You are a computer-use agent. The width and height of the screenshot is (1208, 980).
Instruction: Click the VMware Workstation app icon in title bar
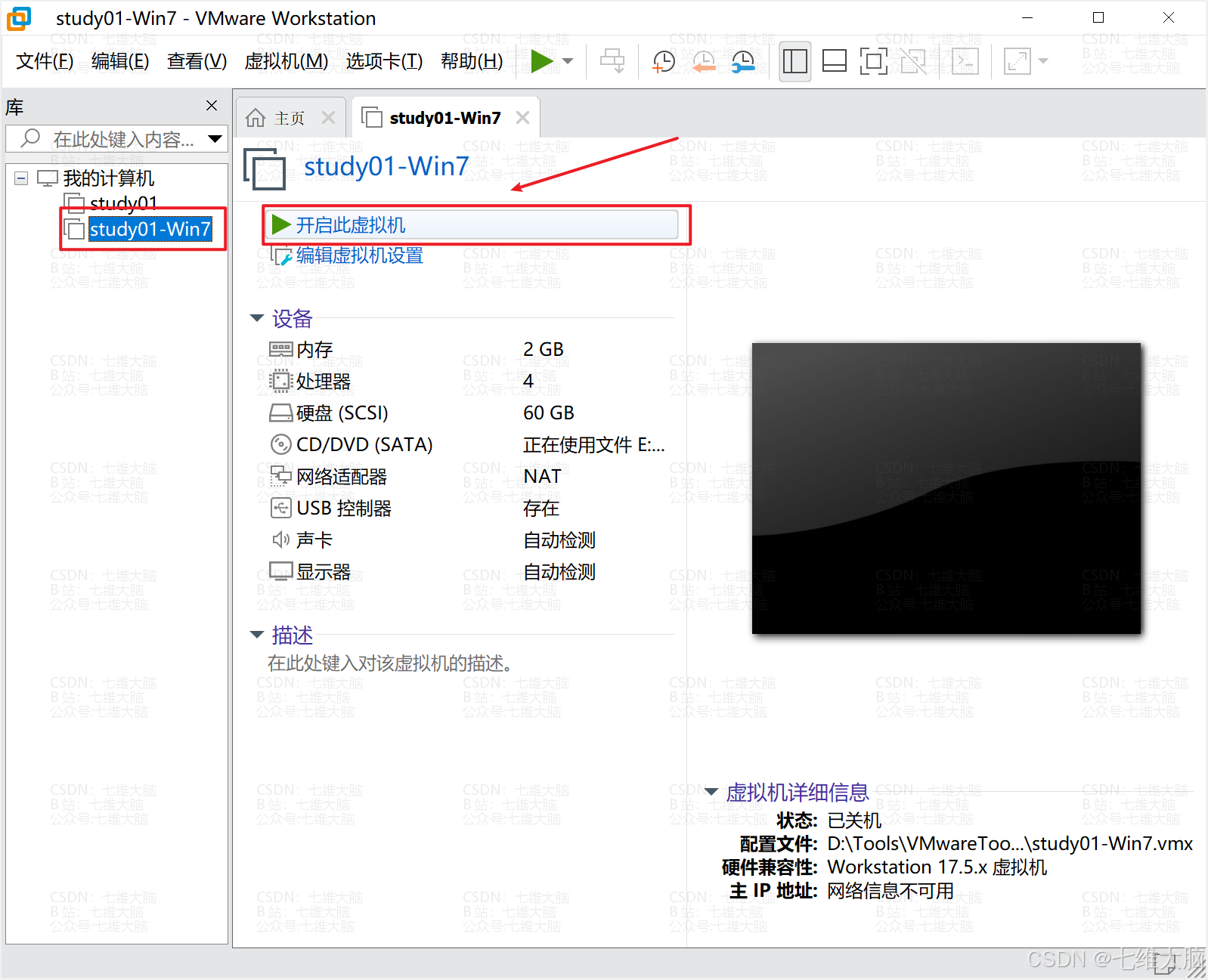[x=19, y=18]
